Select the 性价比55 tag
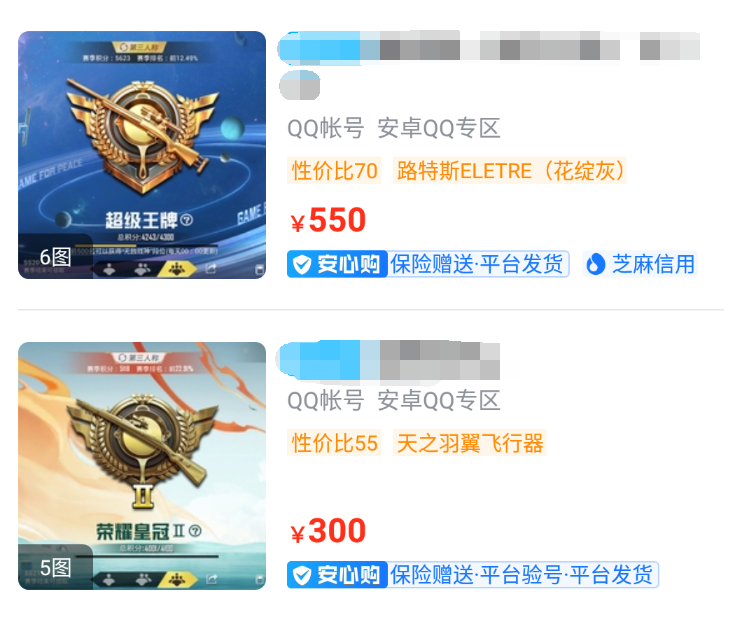This screenshot has height=617, width=744. 335,443
